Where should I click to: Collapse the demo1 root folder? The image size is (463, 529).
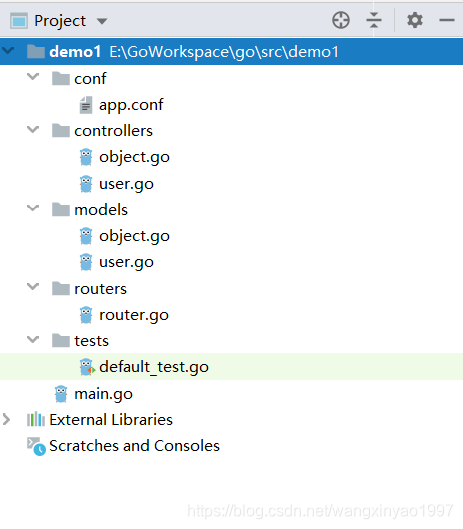tap(8, 51)
